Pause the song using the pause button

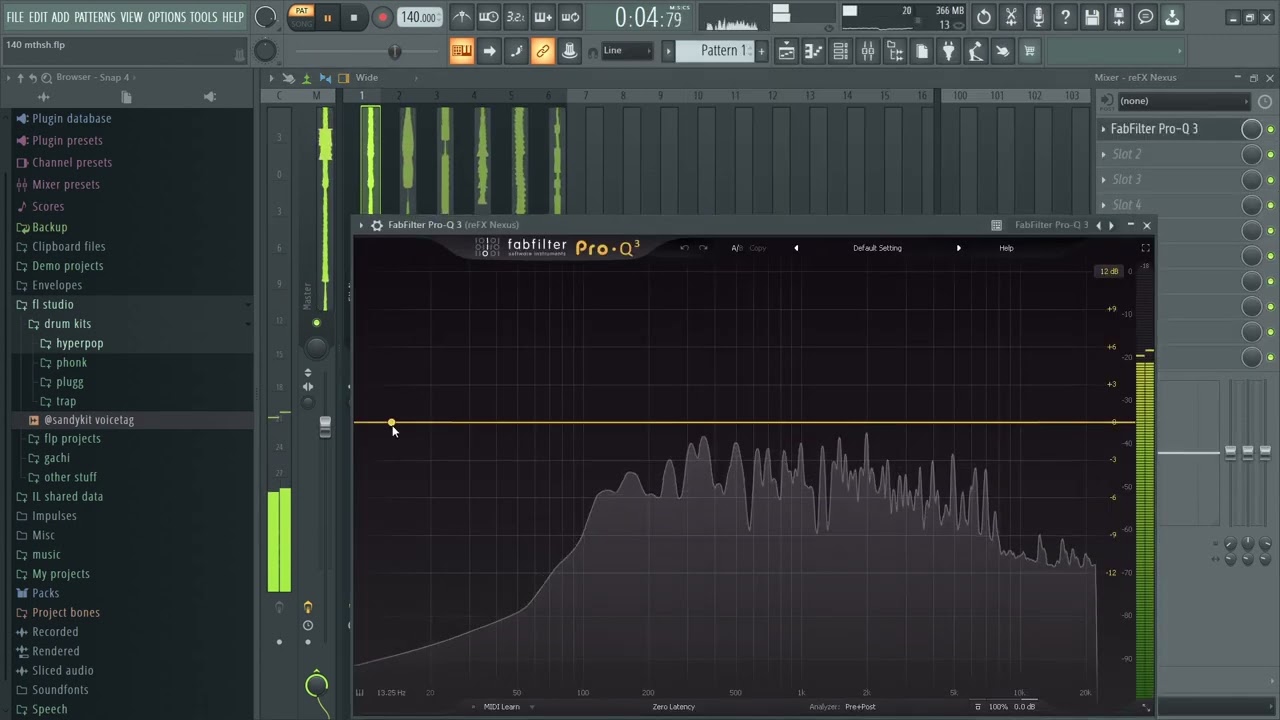pos(327,17)
